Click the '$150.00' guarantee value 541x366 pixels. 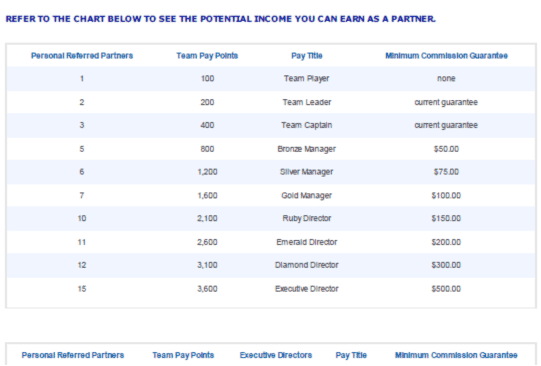(x=446, y=218)
